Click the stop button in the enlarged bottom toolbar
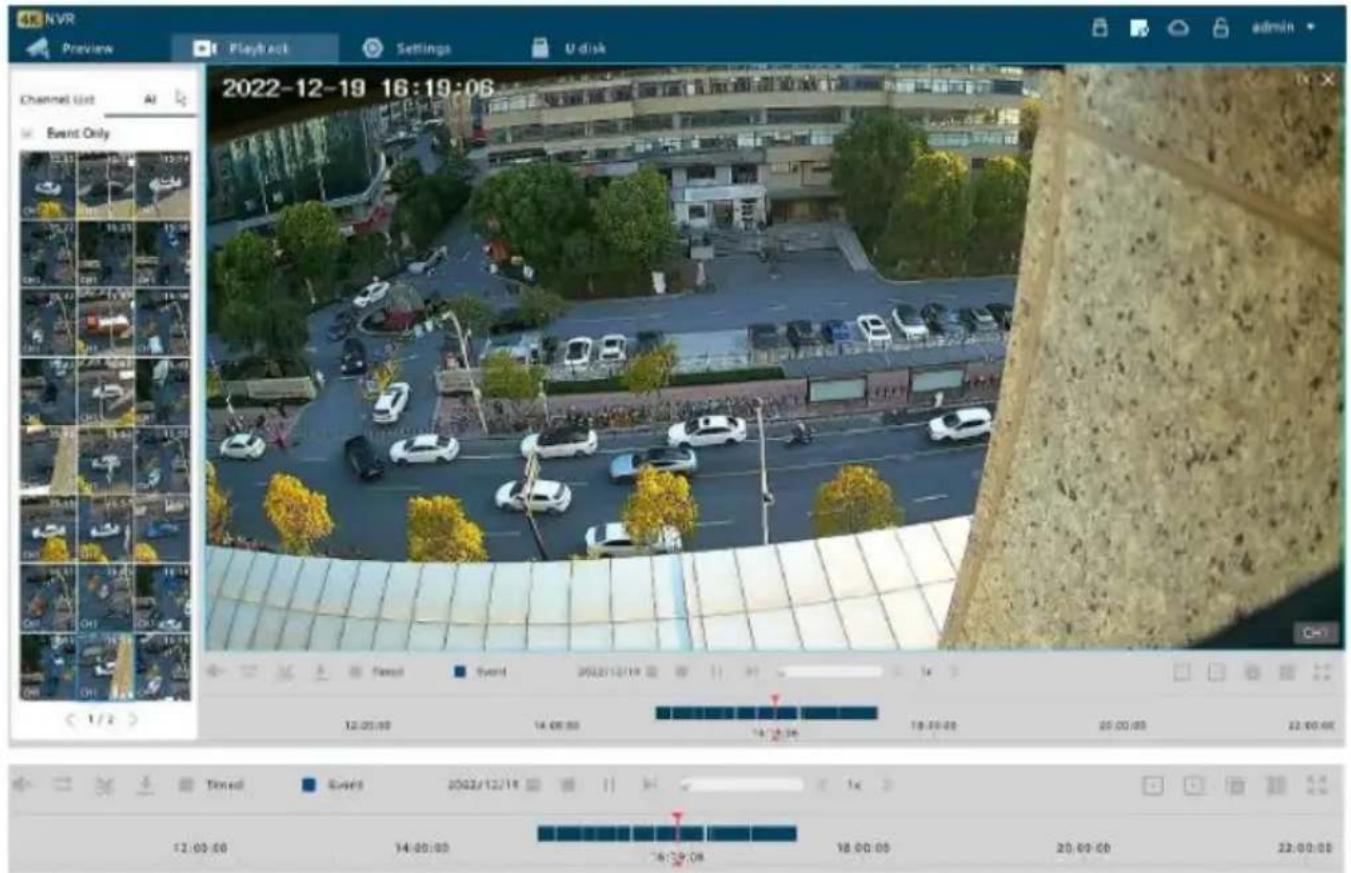Viewport: 1351px width, 873px height. pyautogui.click(x=569, y=786)
